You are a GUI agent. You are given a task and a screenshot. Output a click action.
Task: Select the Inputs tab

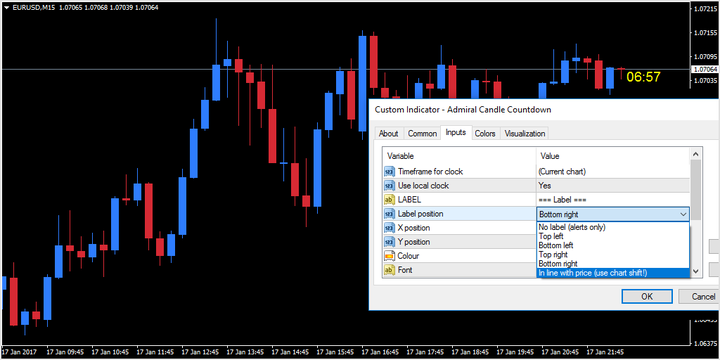point(456,132)
